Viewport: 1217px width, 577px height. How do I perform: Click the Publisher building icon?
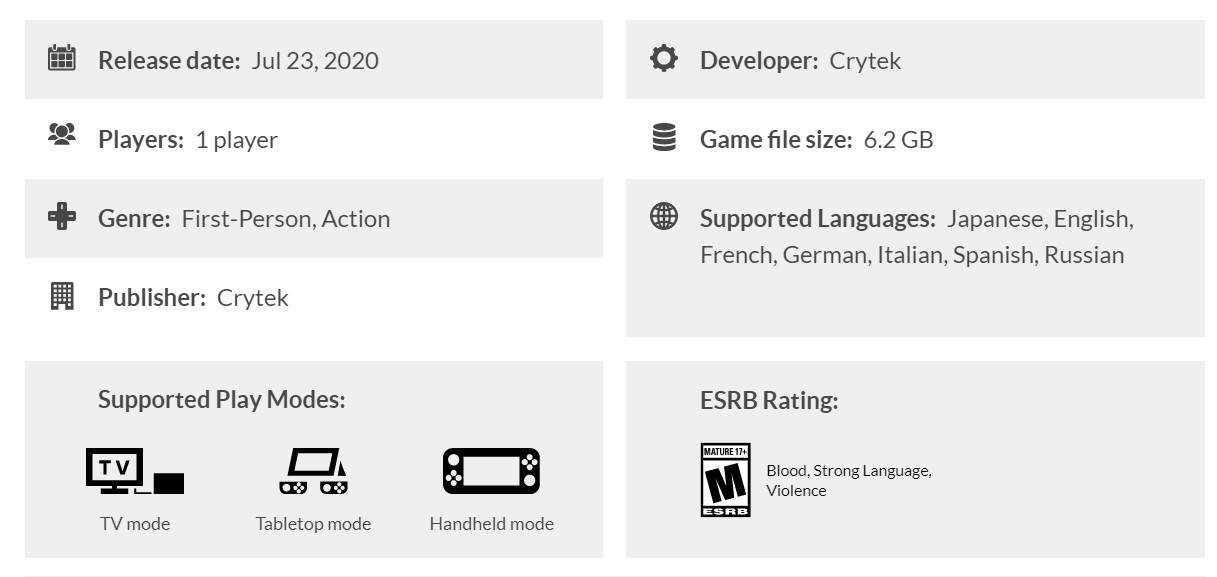62,295
